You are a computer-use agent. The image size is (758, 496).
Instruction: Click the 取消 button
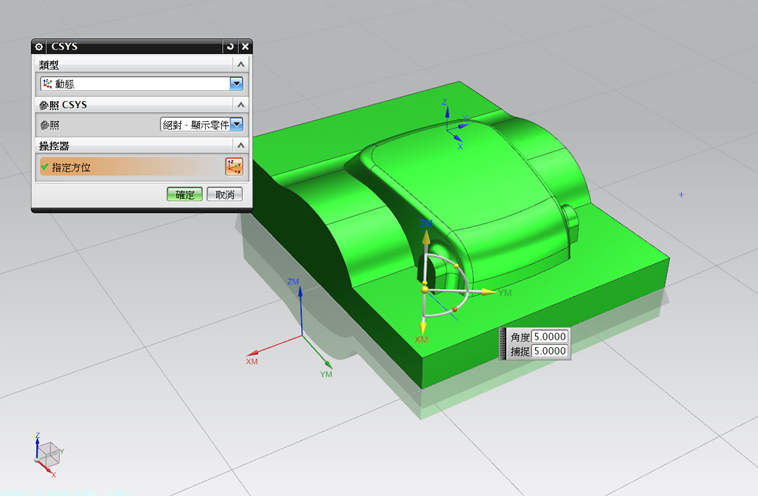(226, 195)
